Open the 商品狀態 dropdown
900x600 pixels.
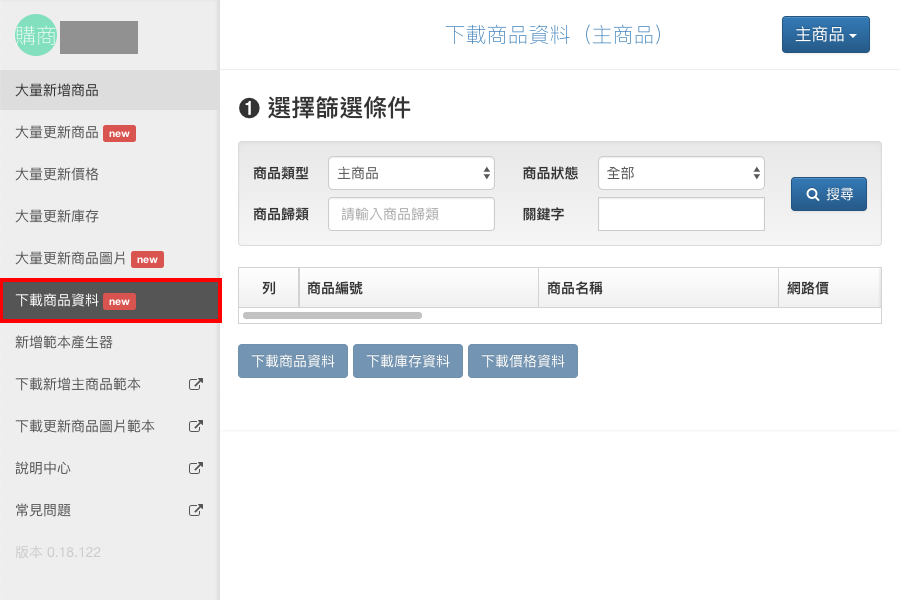681,173
